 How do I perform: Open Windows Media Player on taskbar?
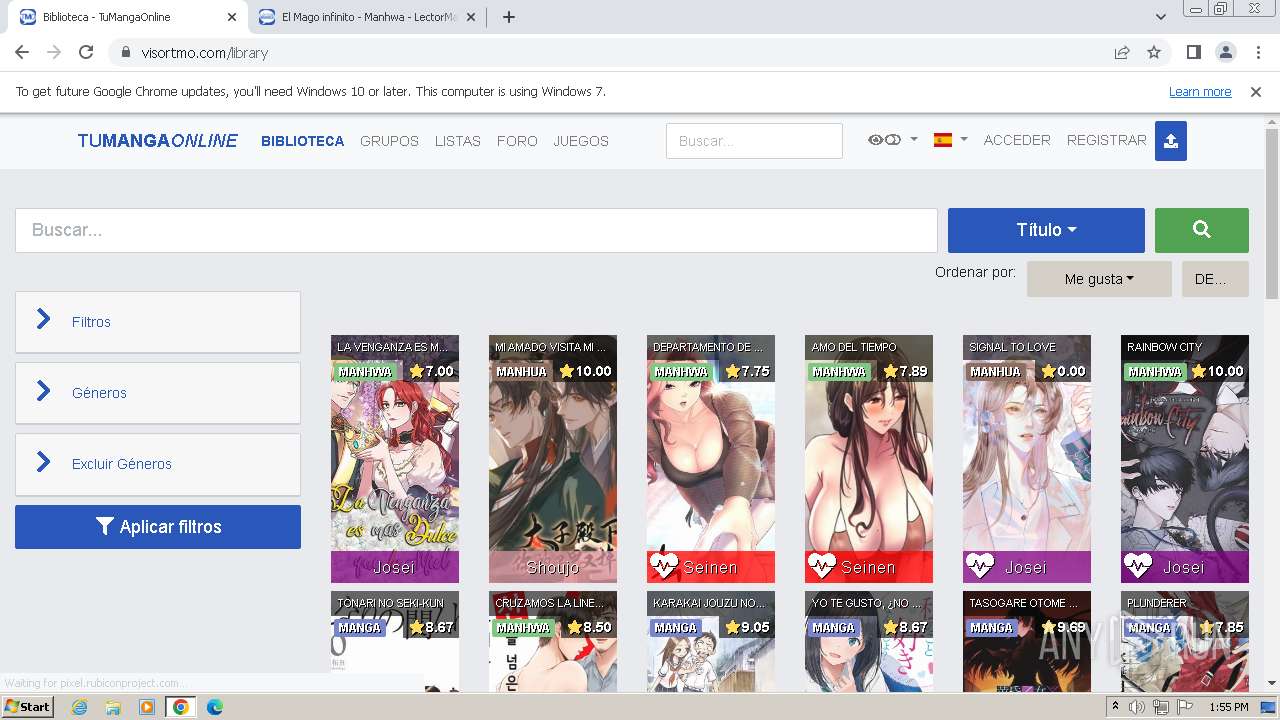(147, 707)
